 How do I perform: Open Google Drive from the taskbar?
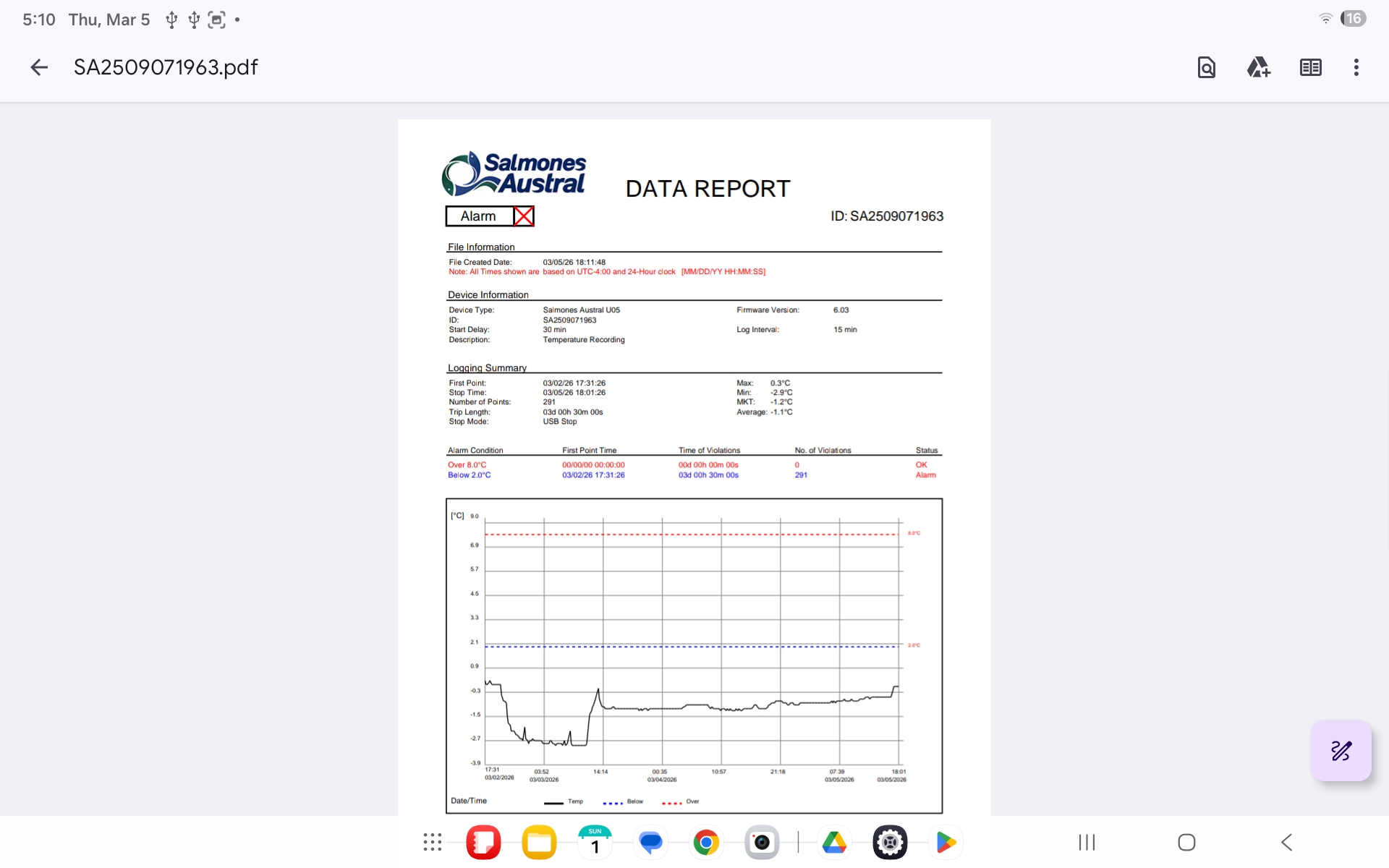[834, 842]
